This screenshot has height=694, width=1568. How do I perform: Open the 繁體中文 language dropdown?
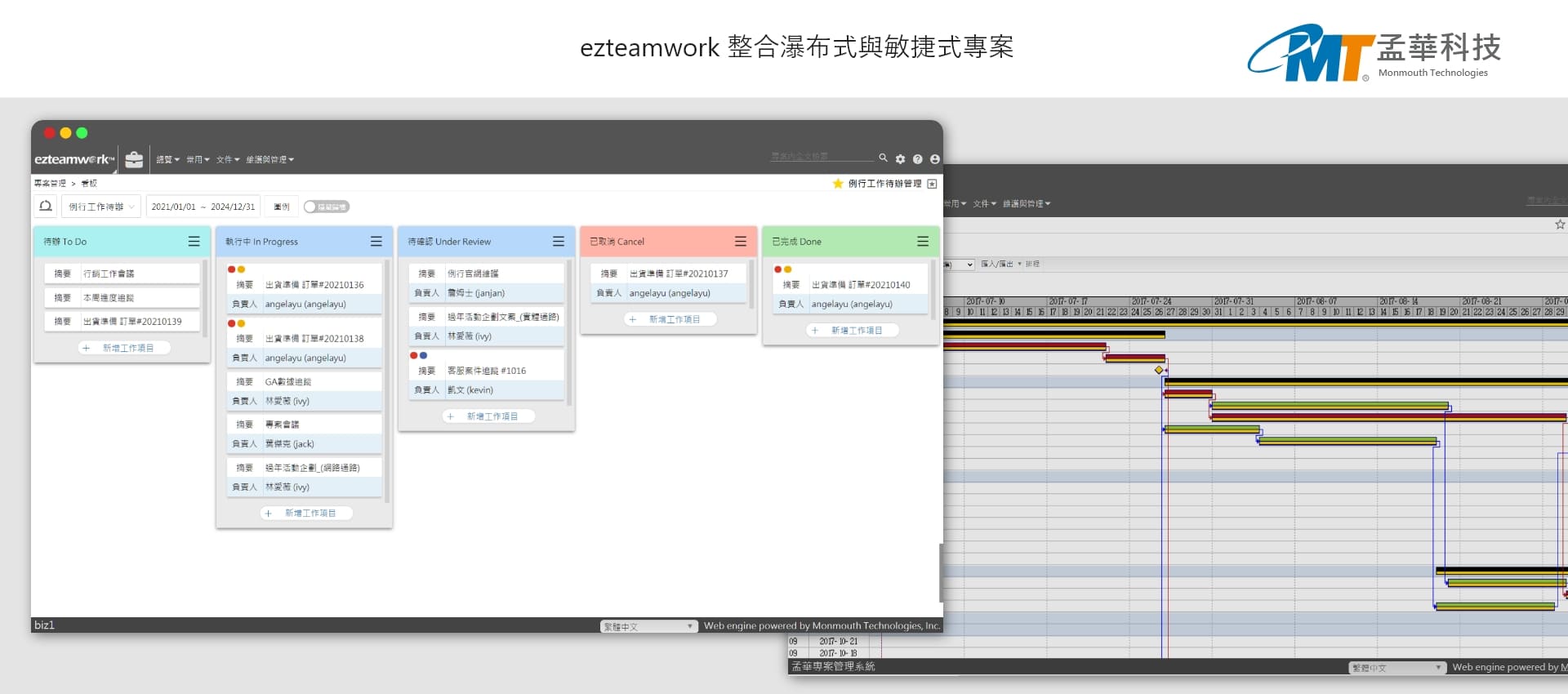[648, 626]
